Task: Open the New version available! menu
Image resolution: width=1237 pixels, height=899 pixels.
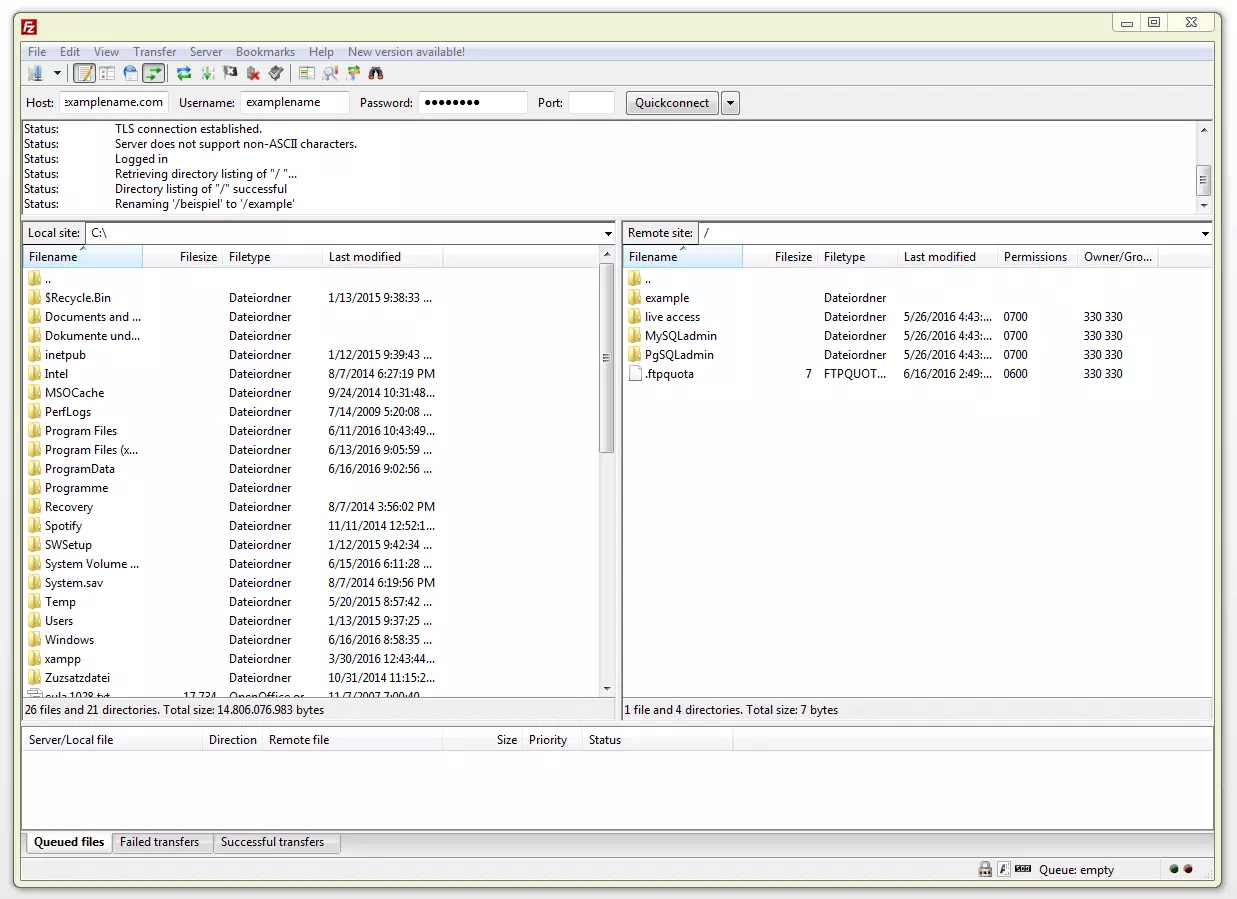Action: (x=406, y=52)
